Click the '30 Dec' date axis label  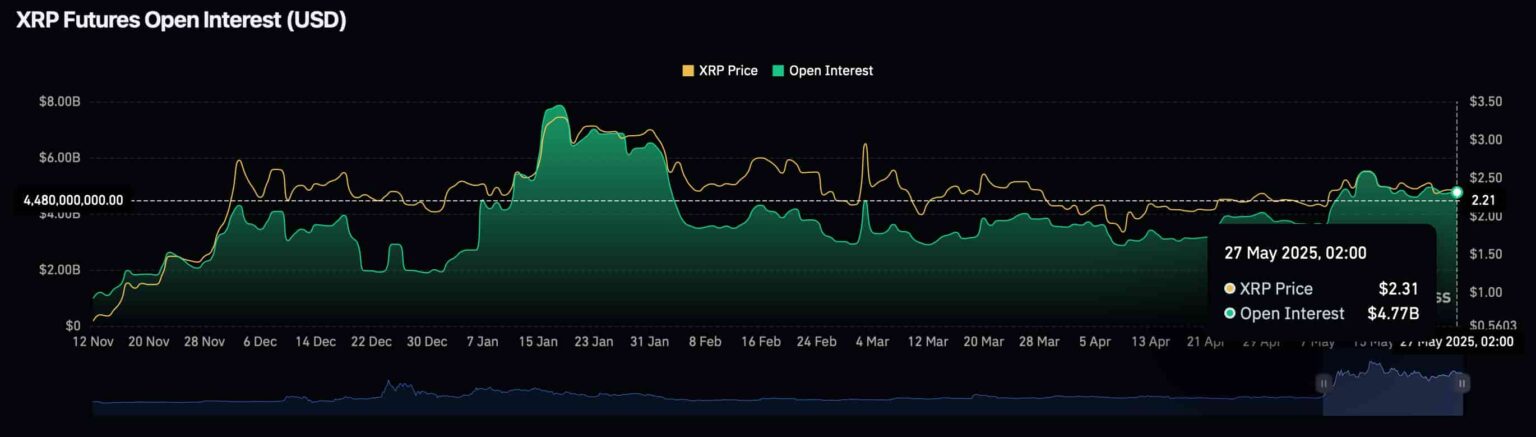[x=427, y=342]
